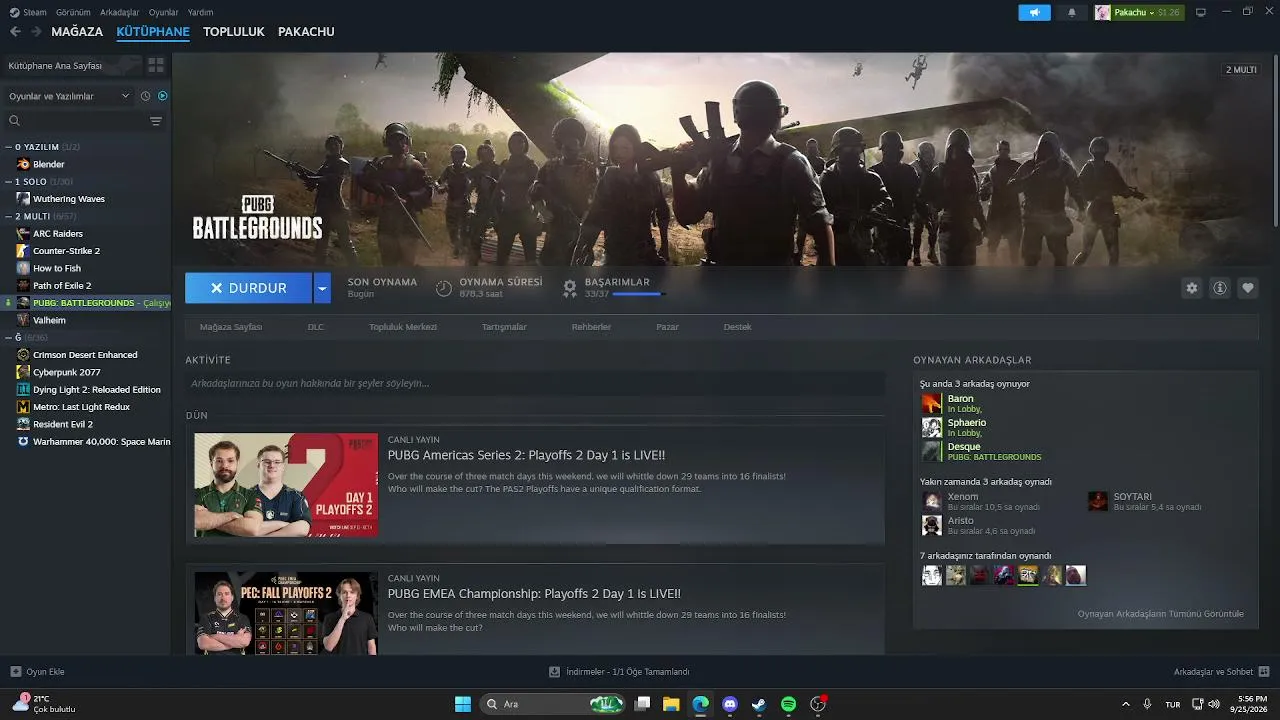1280x720 pixels.
Task: Open the Mağaza Sayfası link
Action: pos(231,327)
